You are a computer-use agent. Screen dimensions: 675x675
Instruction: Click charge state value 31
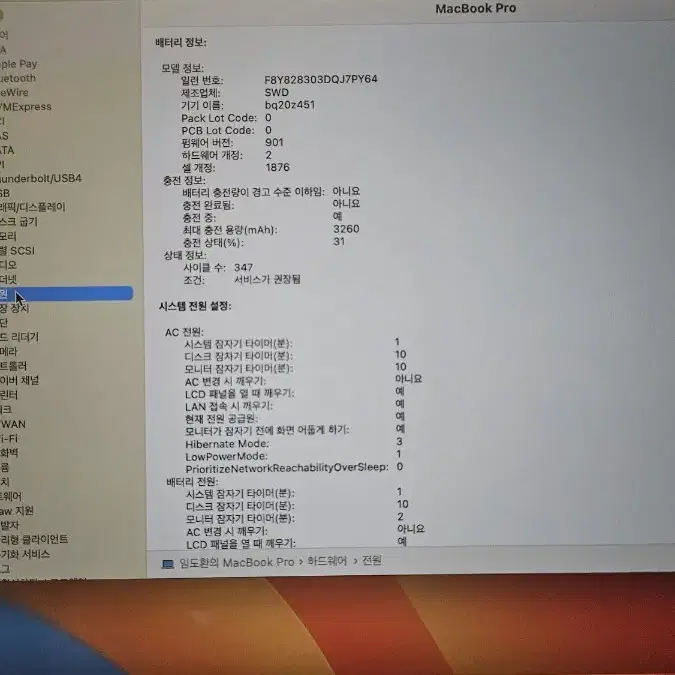339,242
